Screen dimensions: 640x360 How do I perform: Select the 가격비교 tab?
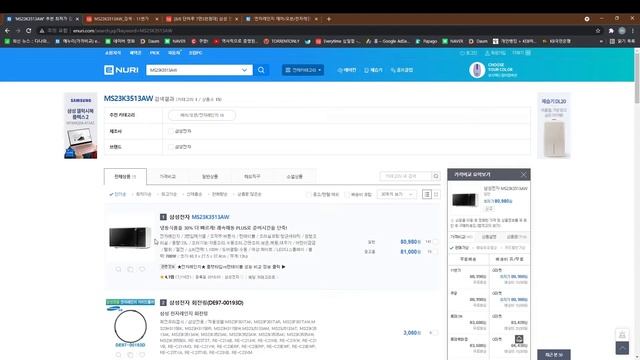pos(167,176)
